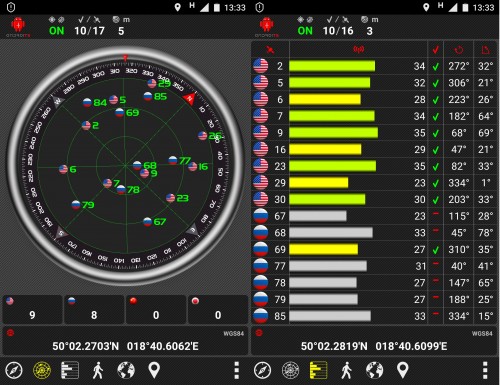Open three-dot overflow menu on right screen
This screenshot has height=385, width=500.
485,370
